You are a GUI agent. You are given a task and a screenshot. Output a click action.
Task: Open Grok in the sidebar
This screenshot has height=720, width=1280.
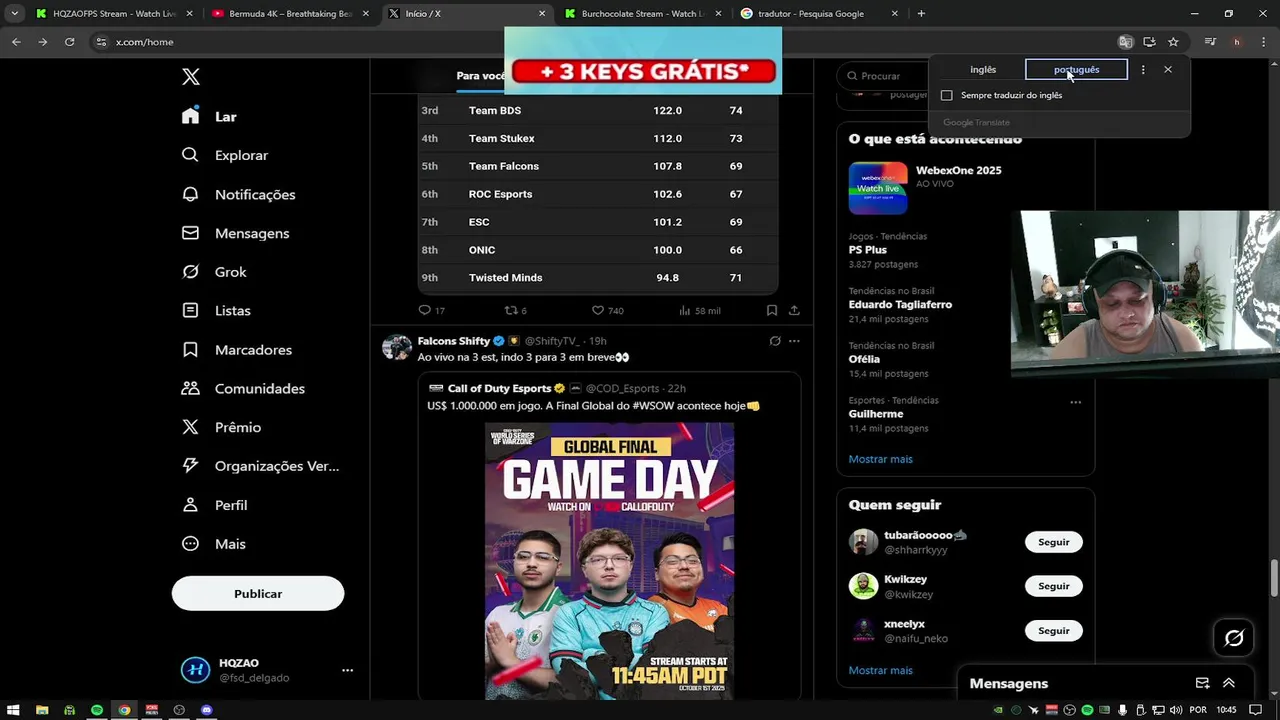coord(213,272)
